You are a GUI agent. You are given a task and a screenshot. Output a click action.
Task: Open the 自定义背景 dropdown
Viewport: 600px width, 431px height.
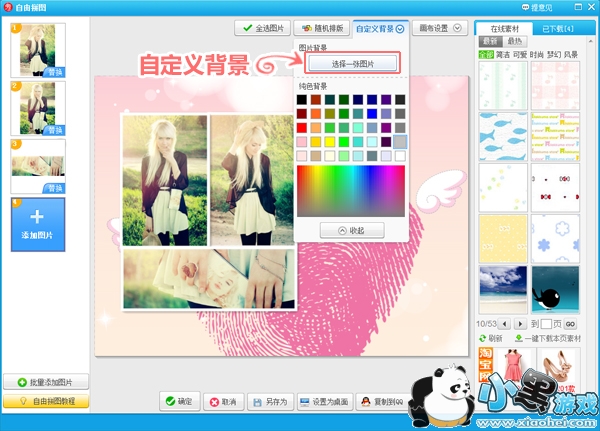point(380,29)
